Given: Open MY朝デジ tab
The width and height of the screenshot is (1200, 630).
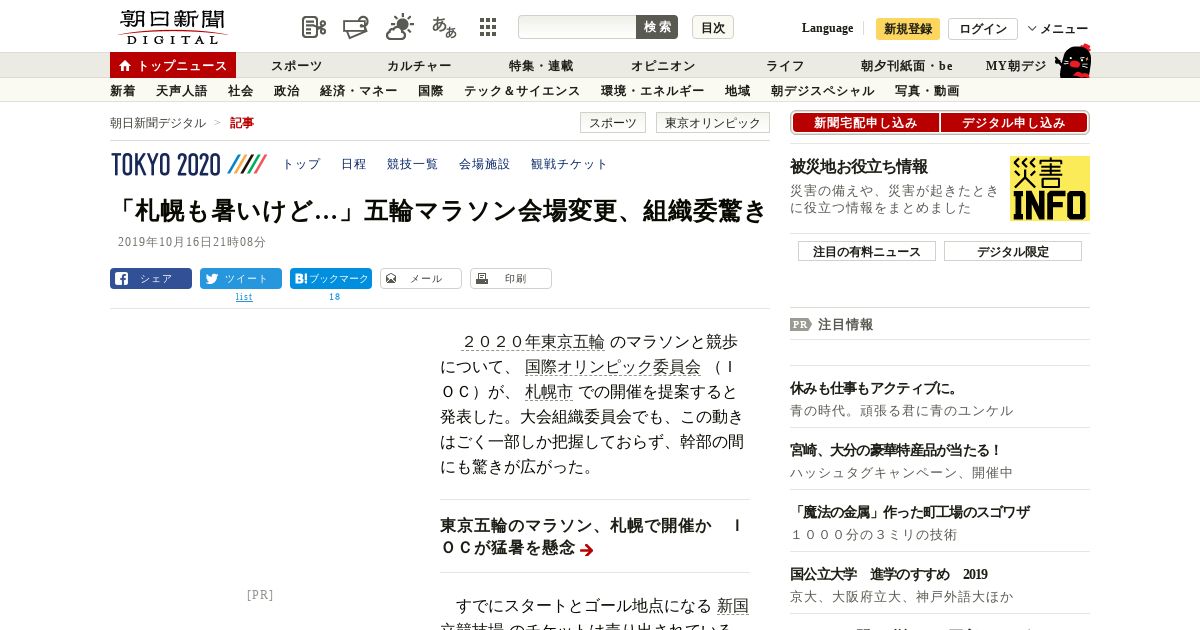Looking at the screenshot, I should pos(1016,66).
